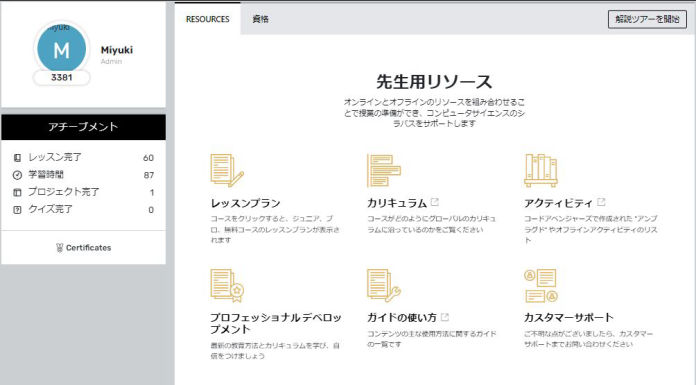Click the 学習時間 row label
Image resolution: width=696 pixels, height=385 pixels.
46,175
